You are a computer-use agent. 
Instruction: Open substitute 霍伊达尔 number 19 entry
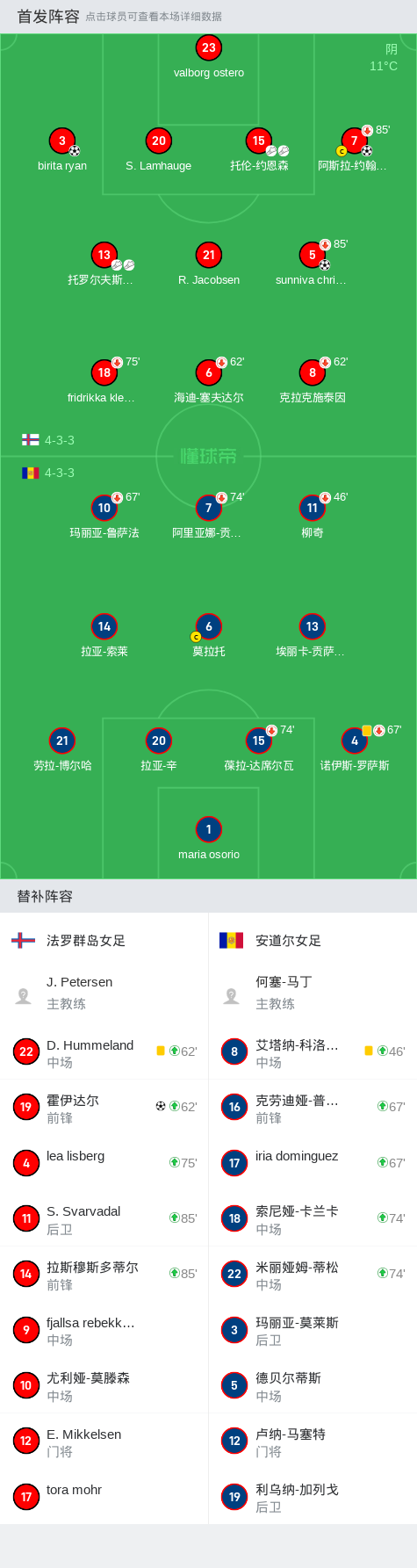[x=104, y=1107]
